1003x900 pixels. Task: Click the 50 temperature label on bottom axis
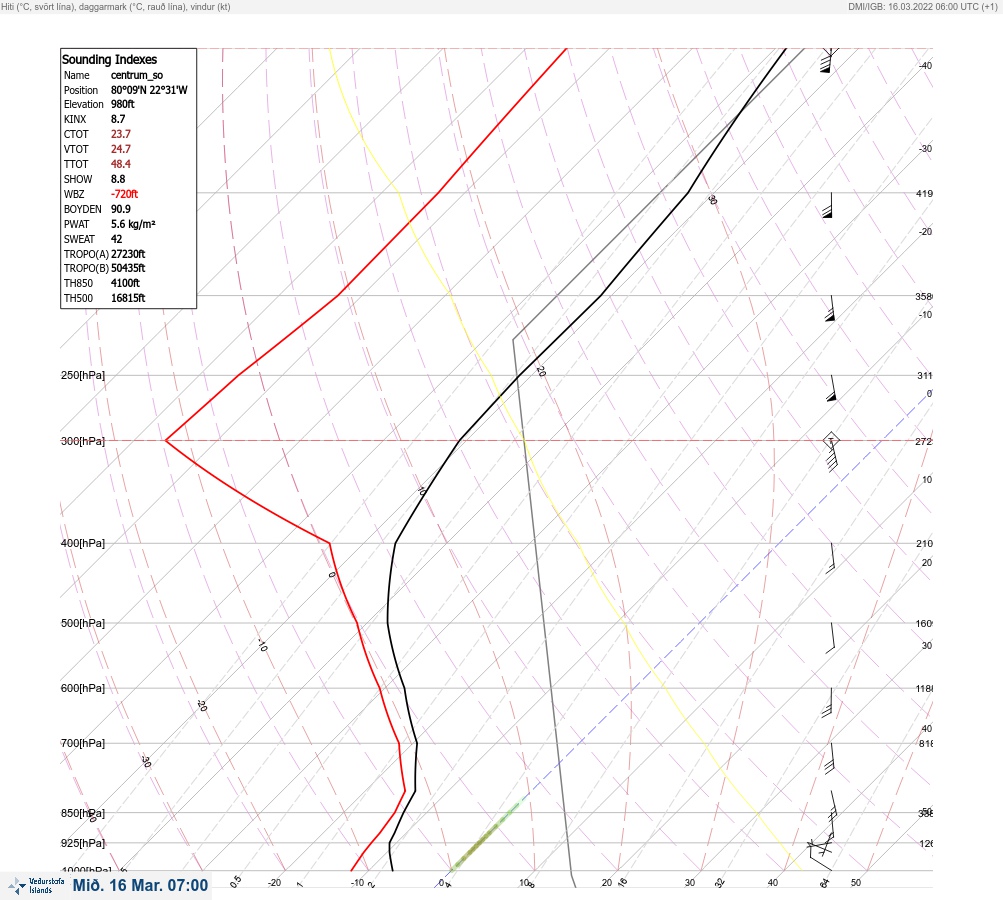tap(856, 883)
